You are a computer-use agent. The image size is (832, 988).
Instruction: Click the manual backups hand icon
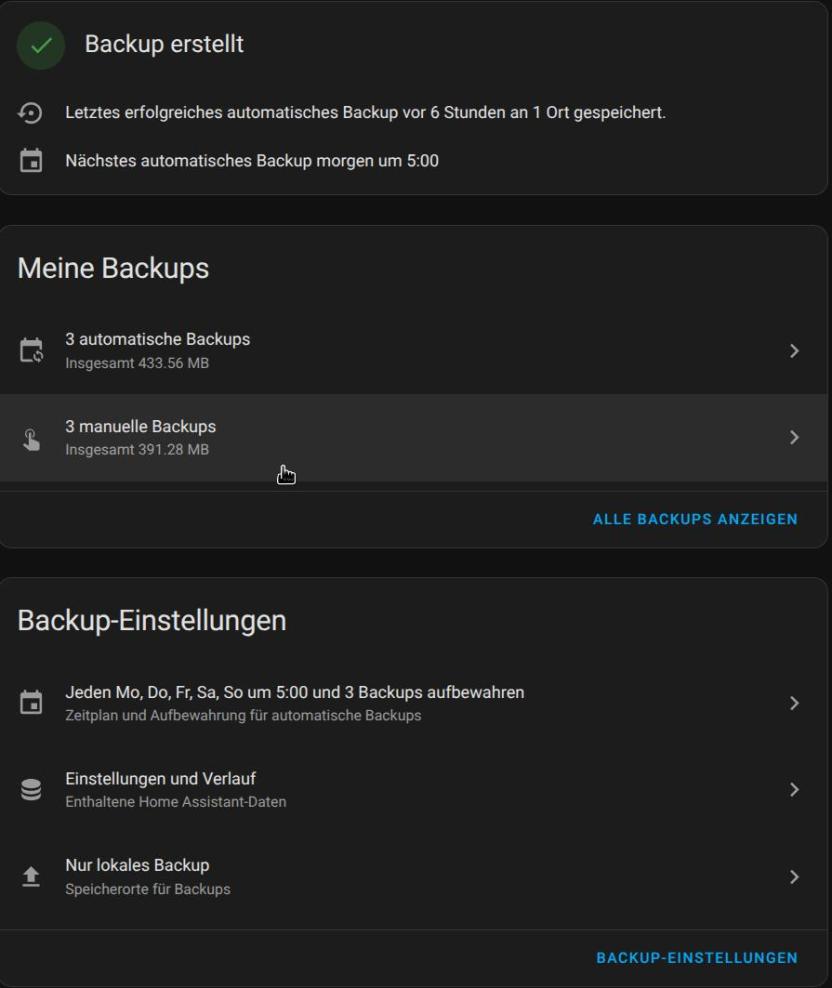[31, 438]
